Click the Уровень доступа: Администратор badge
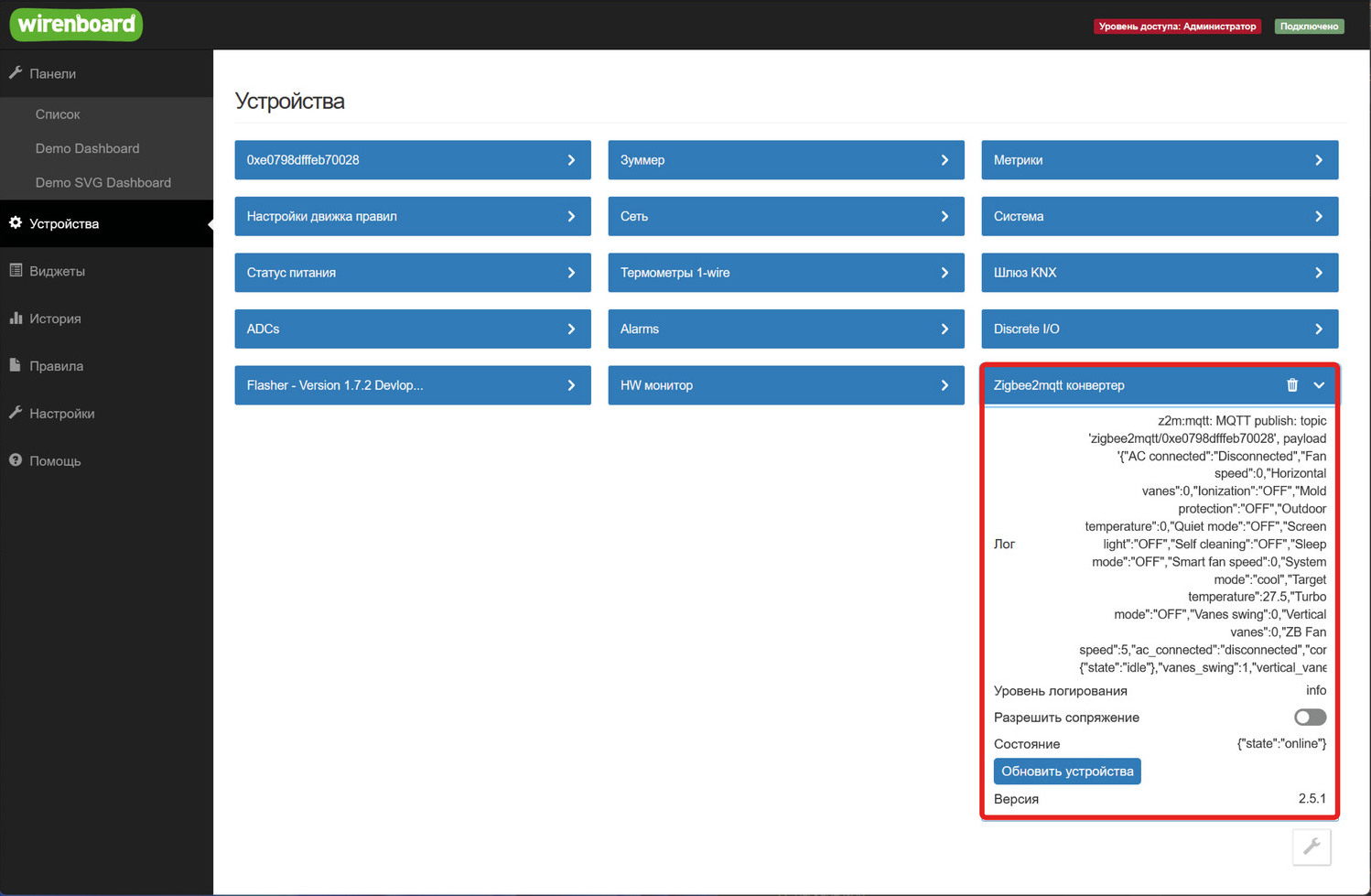Image resolution: width=1371 pixels, height=896 pixels. point(1176,27)
